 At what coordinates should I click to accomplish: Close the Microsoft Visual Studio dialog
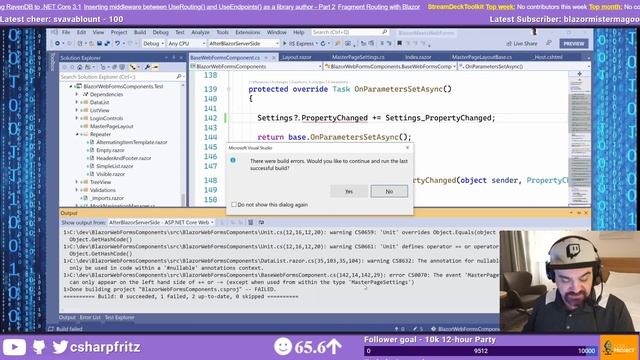(x=407, y=148)
